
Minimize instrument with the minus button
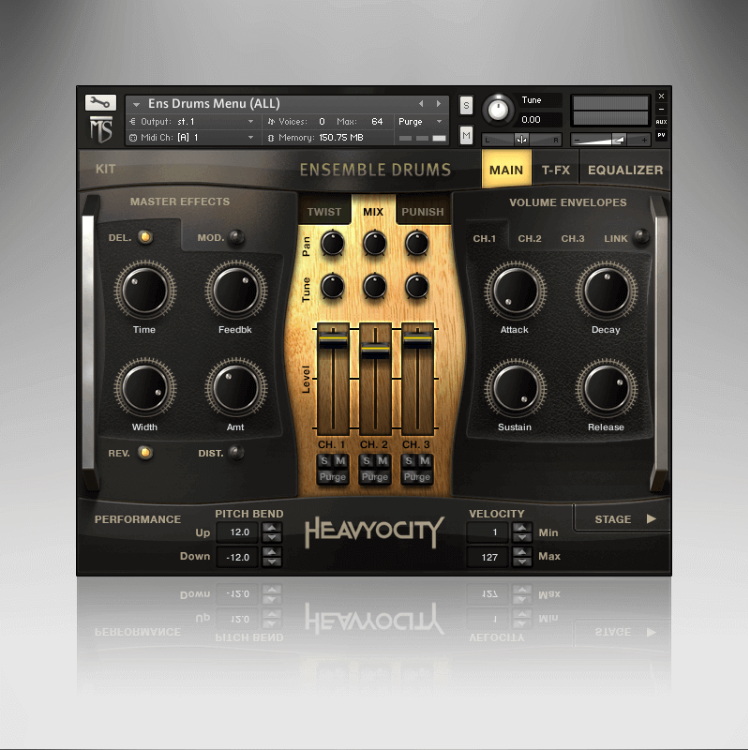[x=661, y=109]
